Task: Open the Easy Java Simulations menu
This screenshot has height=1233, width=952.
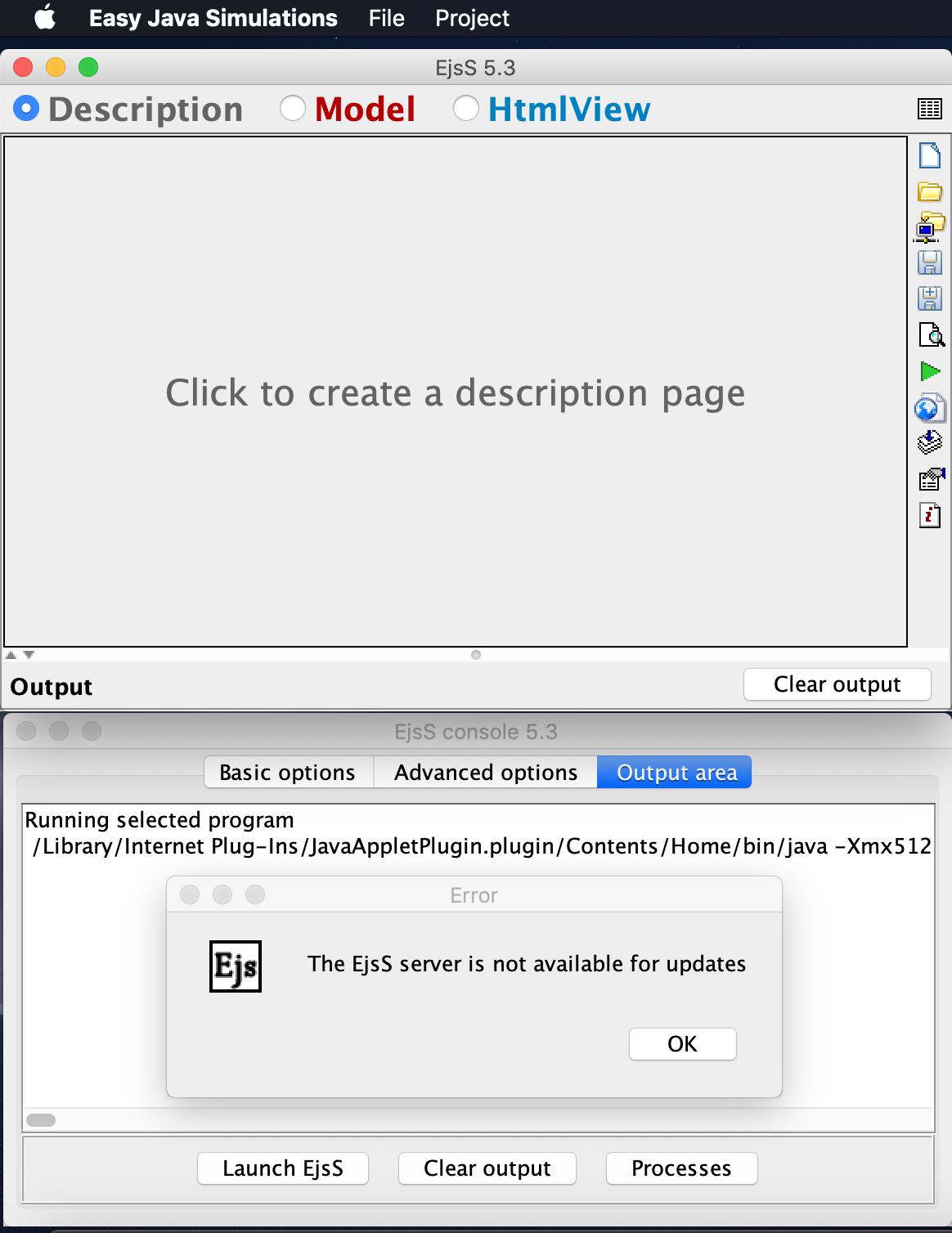Action: coord(213,18)
